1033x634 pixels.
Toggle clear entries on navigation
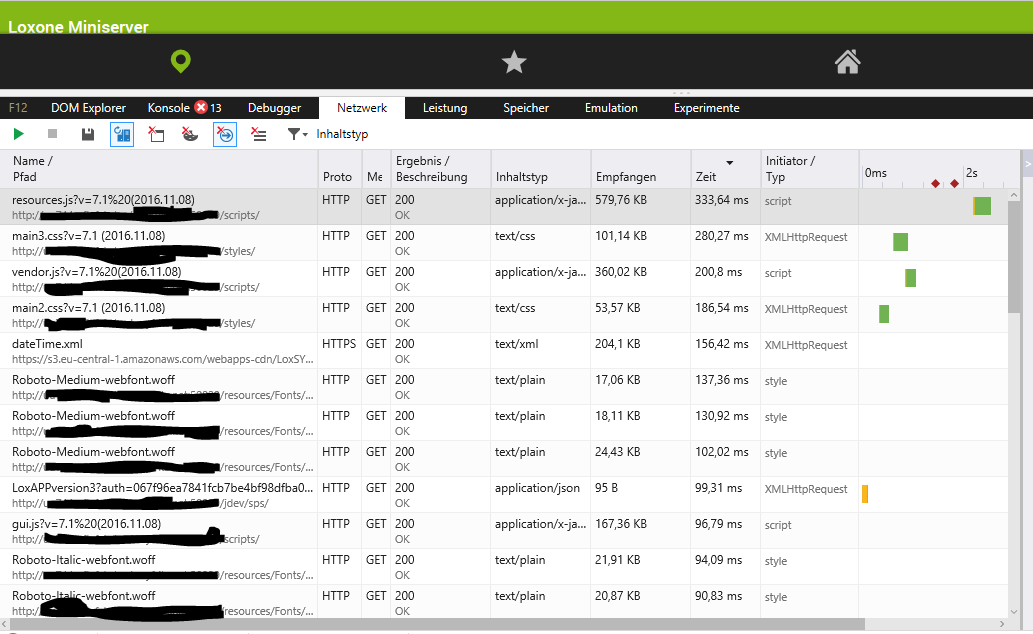[225, 134]
